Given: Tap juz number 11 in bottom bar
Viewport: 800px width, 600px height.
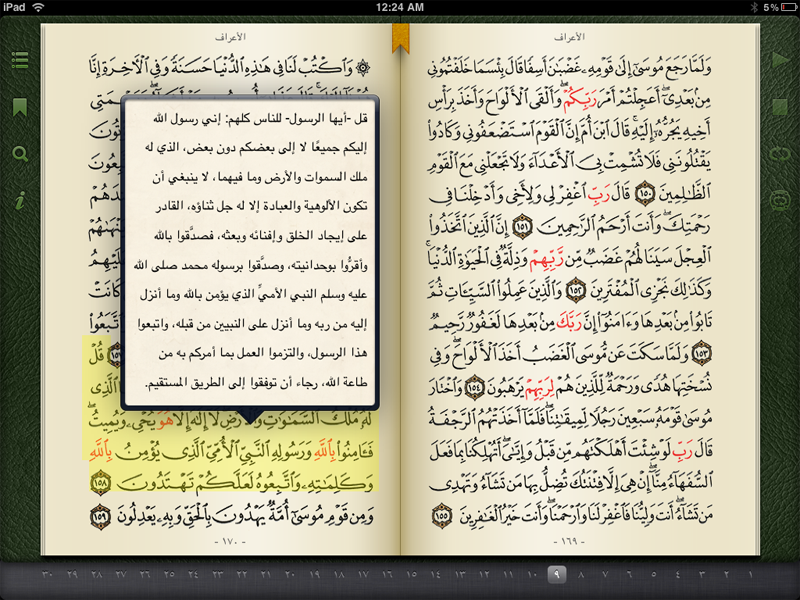Looking at the screenshot, I should pos(508,574).
